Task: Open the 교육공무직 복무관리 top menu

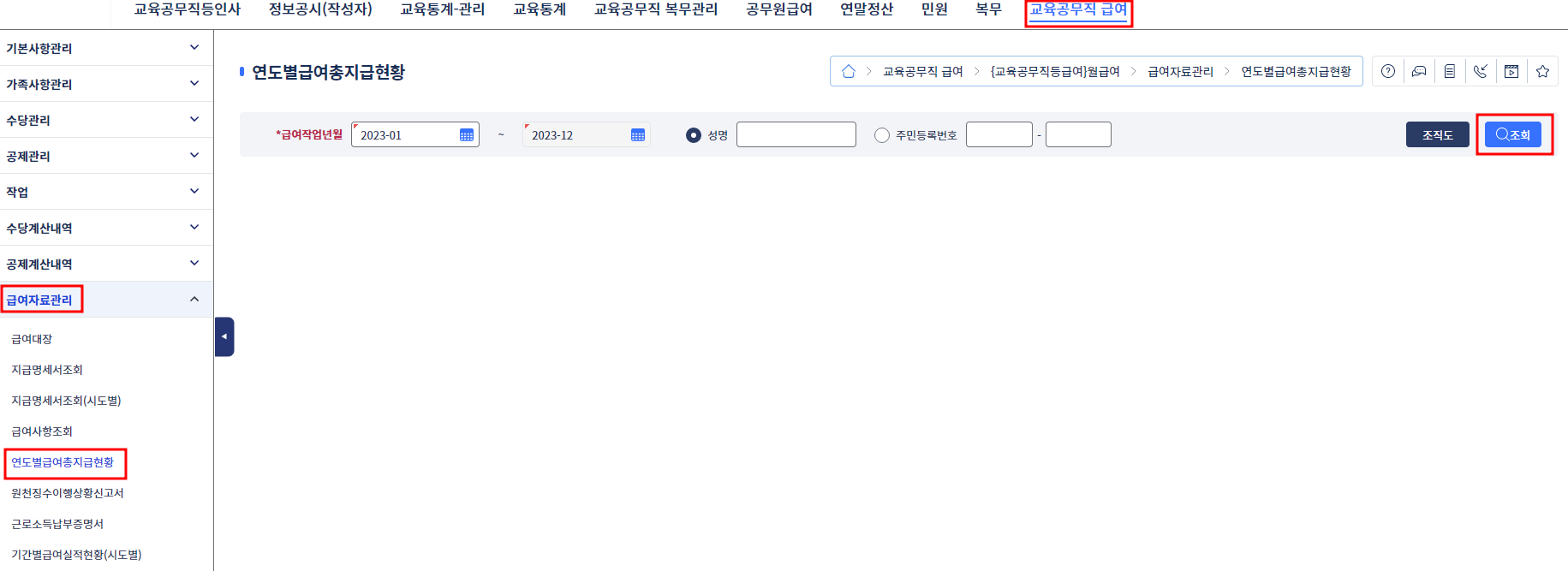Action: click(656, 9)
